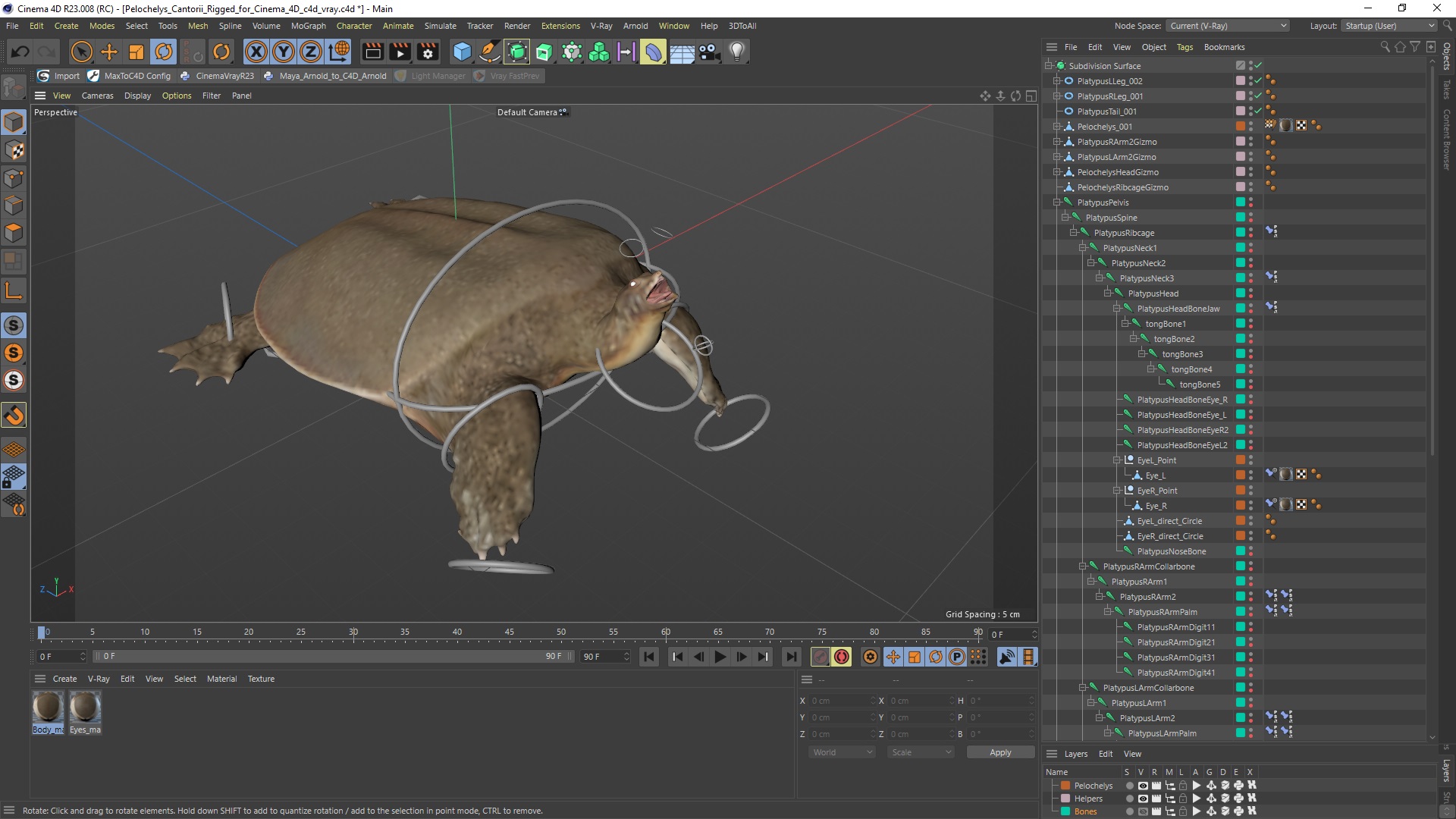Select the Eyes_mat material thumbnail
Viewport: 1456px width, 819px height.
click(x=85, y=707)
